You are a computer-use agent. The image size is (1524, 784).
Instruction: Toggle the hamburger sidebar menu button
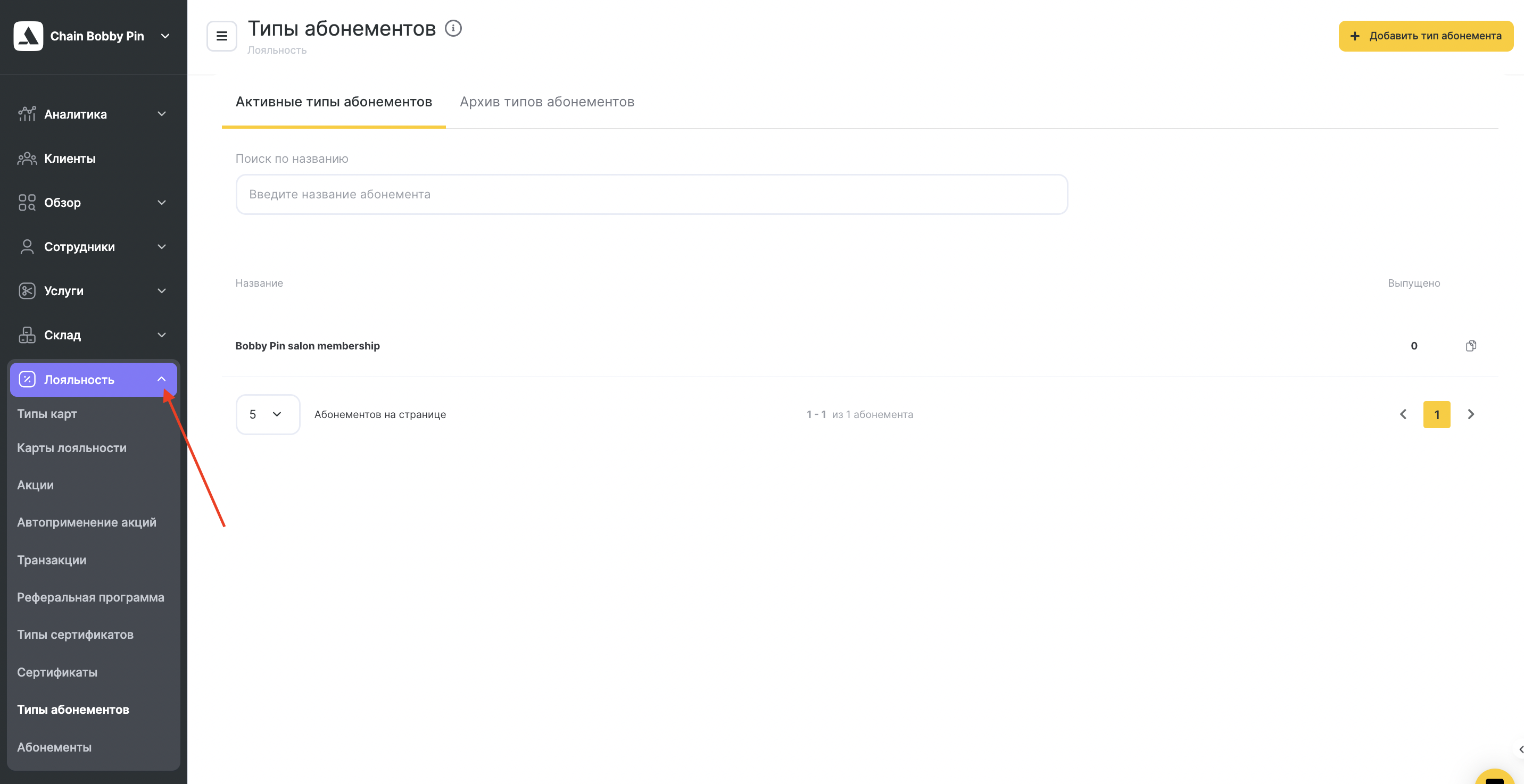click(x=222, y=36)
